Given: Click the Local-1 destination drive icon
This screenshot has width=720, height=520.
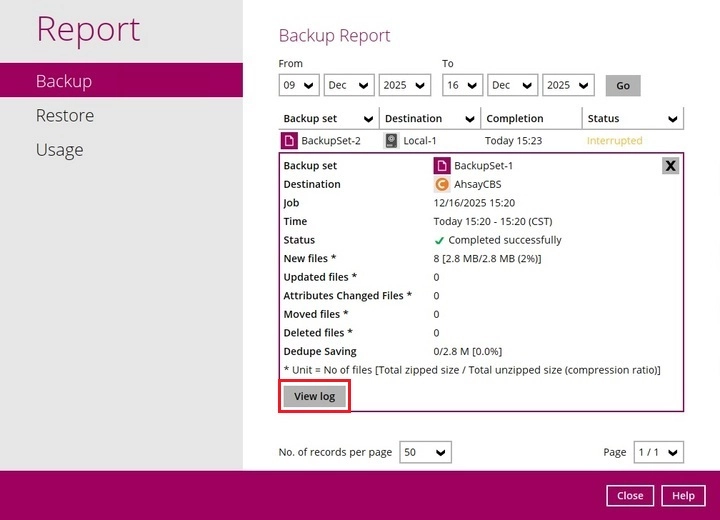Looking at the screenshot, I should [x=391, y=141].
